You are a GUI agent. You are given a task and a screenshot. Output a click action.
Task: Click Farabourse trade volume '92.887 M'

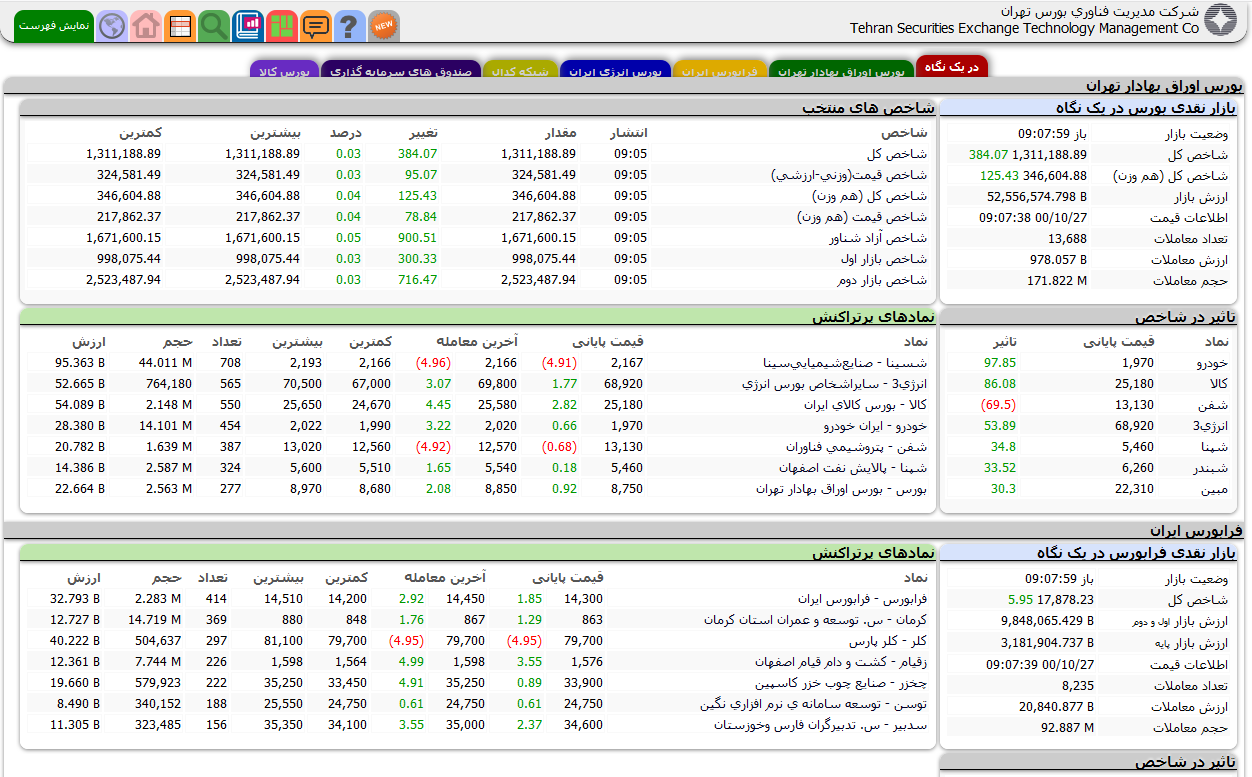(1068, 727)
